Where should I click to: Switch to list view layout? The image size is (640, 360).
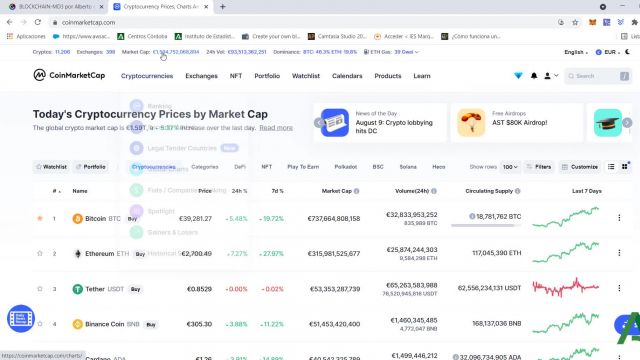coord(611,167)
